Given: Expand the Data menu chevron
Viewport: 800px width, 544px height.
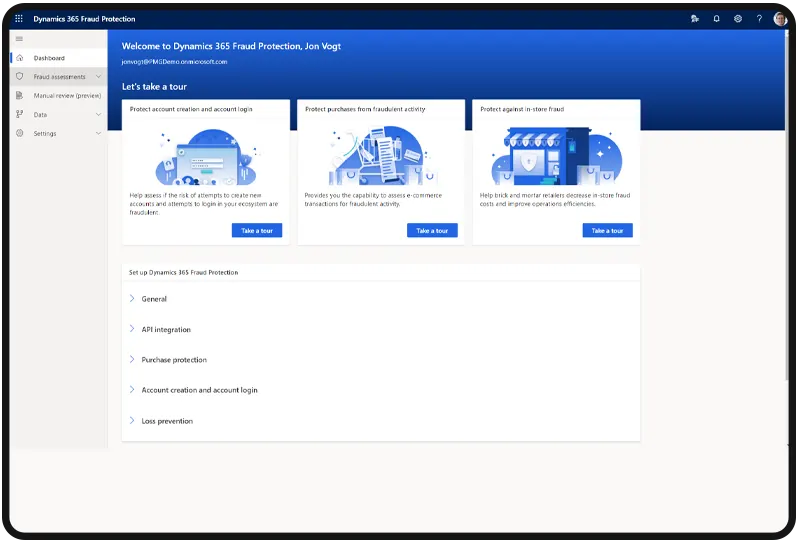Looking at the screenshot, I should pyautogui.click(x=98, y=115).
